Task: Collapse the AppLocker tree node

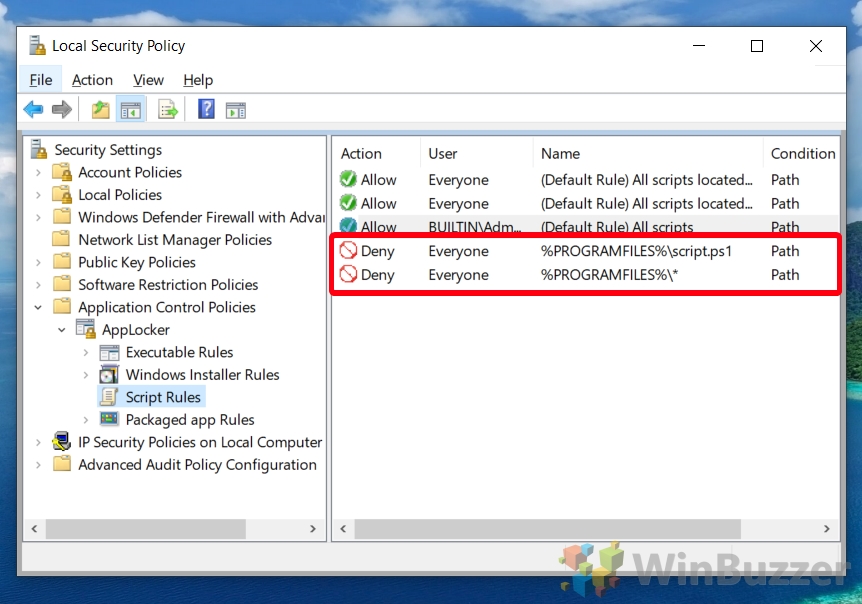Action: point(62,330)
